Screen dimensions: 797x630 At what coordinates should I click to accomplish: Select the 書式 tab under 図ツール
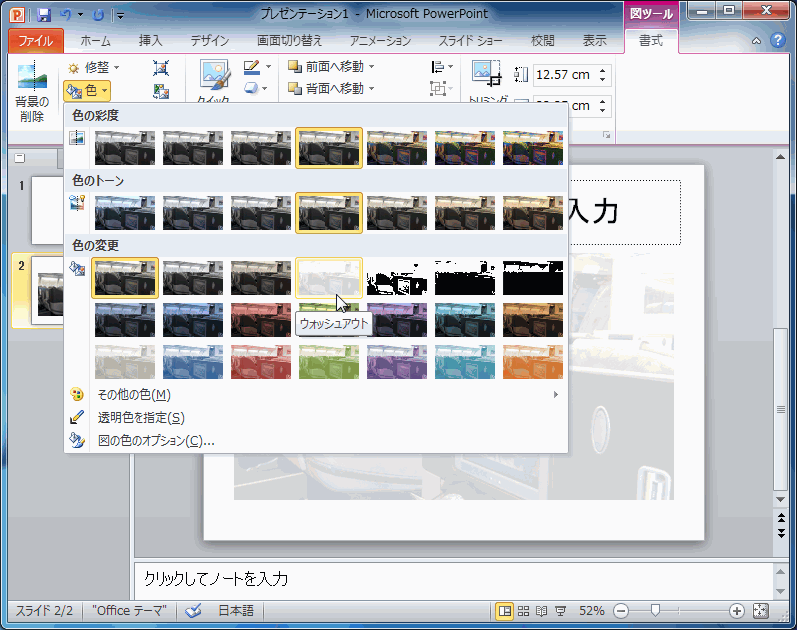coord(651,41)
